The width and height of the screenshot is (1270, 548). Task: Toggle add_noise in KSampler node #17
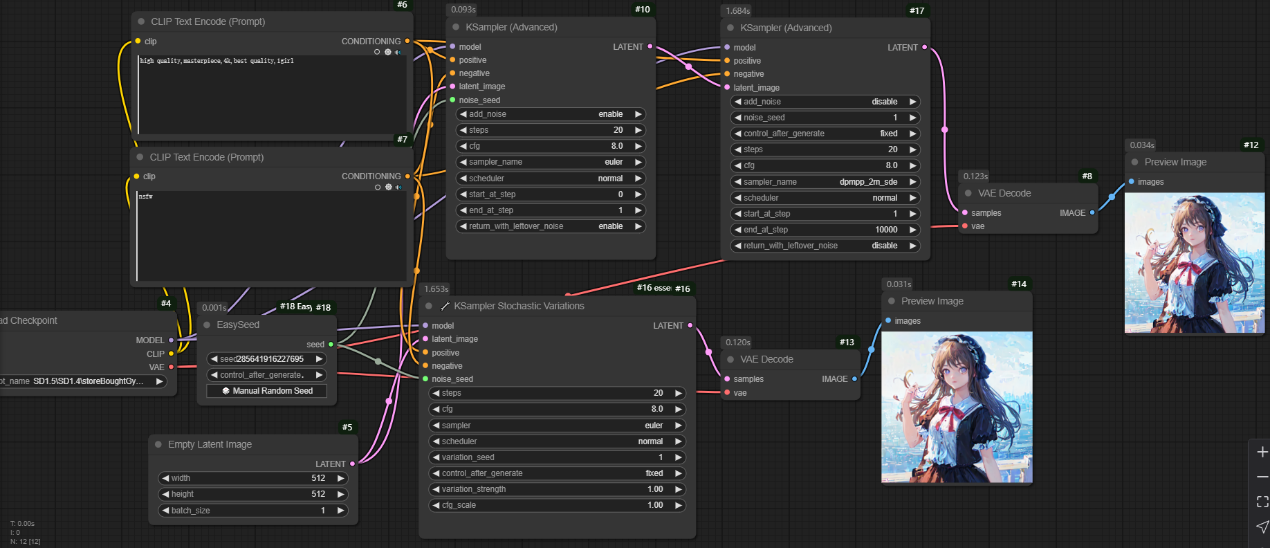(x=826, y=102)
